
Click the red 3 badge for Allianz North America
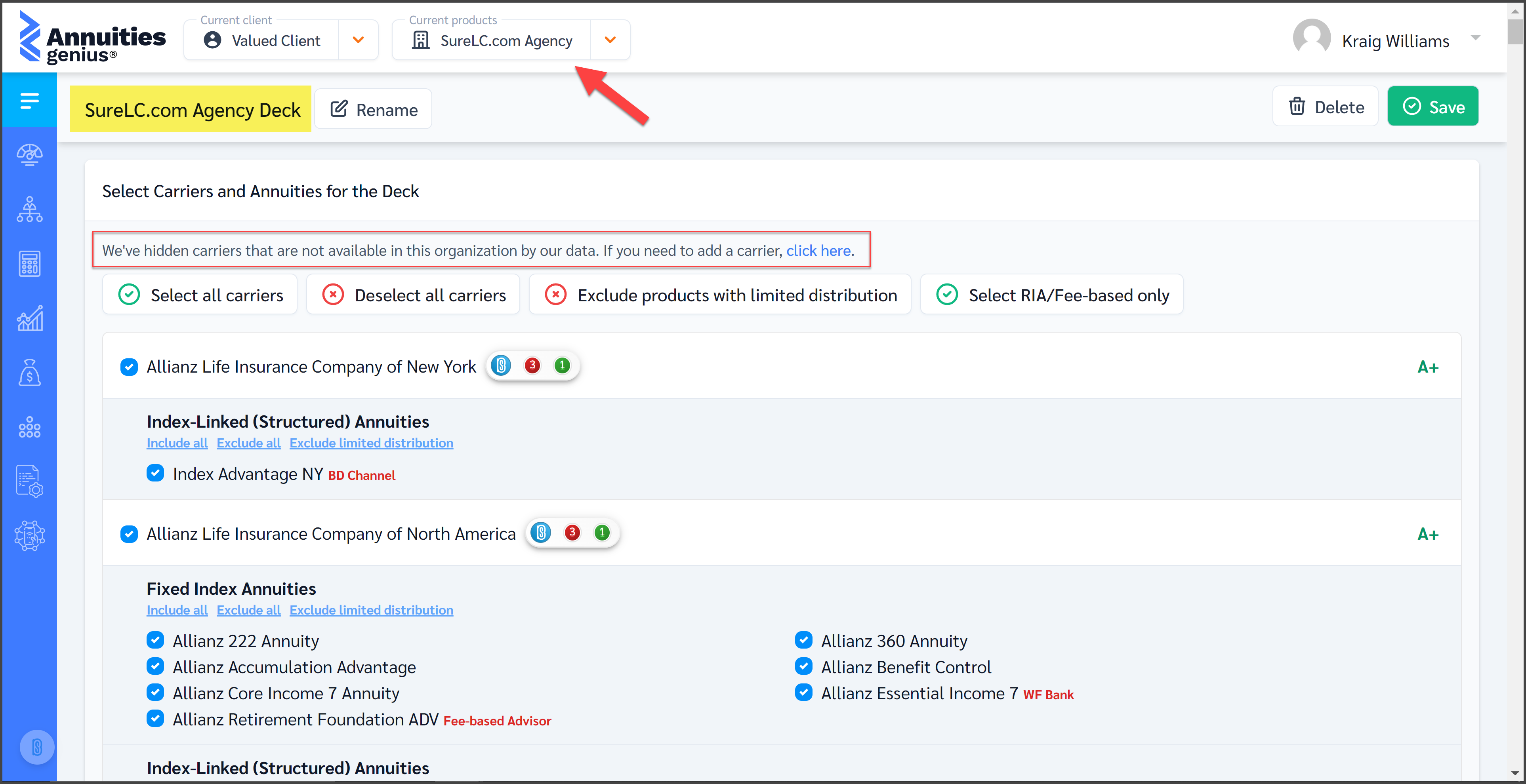pos(572,533)
